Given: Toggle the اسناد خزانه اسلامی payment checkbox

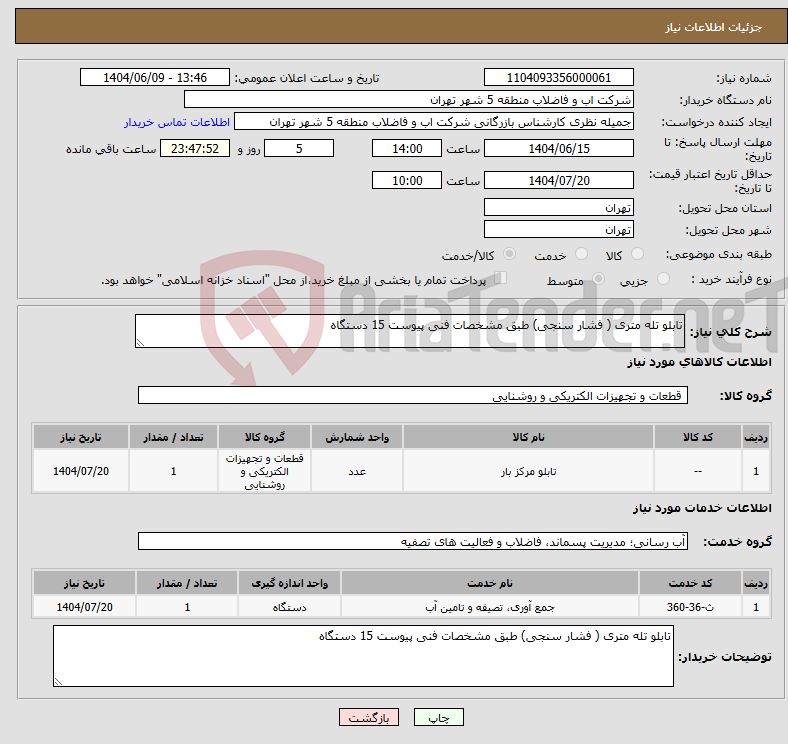Looking at the screenshot, I should coord(501,278).
